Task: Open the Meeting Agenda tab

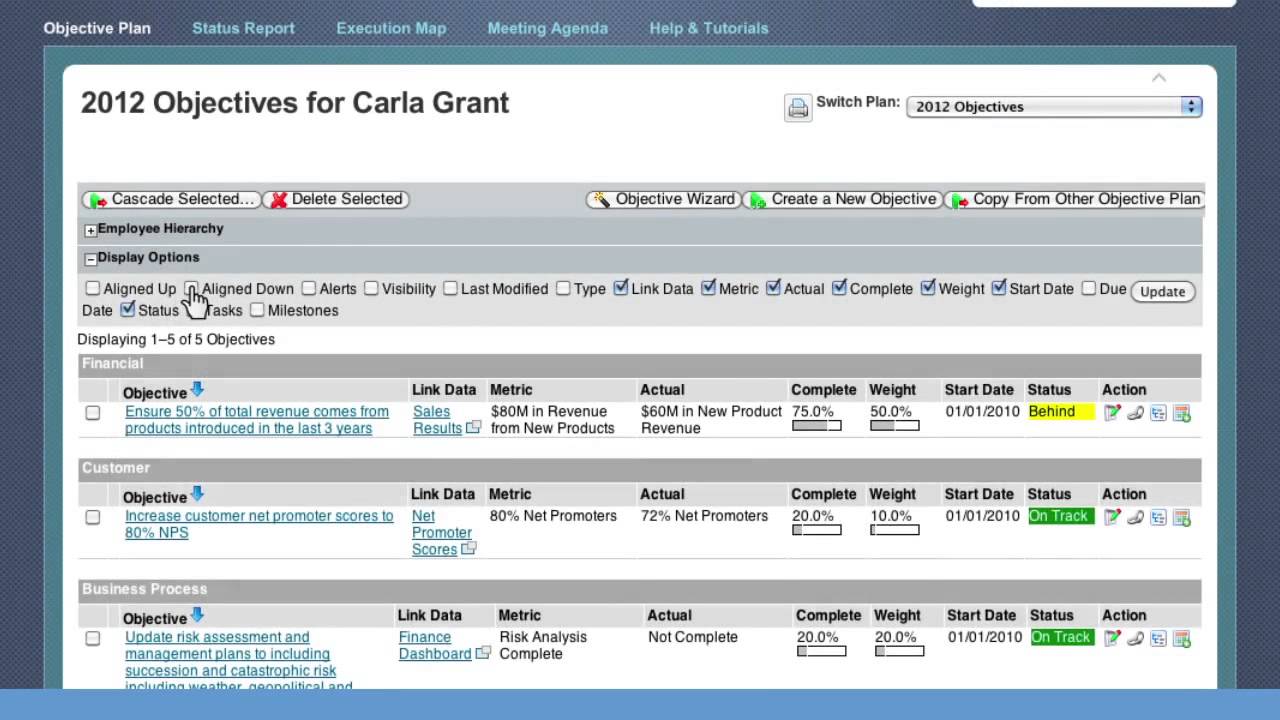Action: coord(547,28)
